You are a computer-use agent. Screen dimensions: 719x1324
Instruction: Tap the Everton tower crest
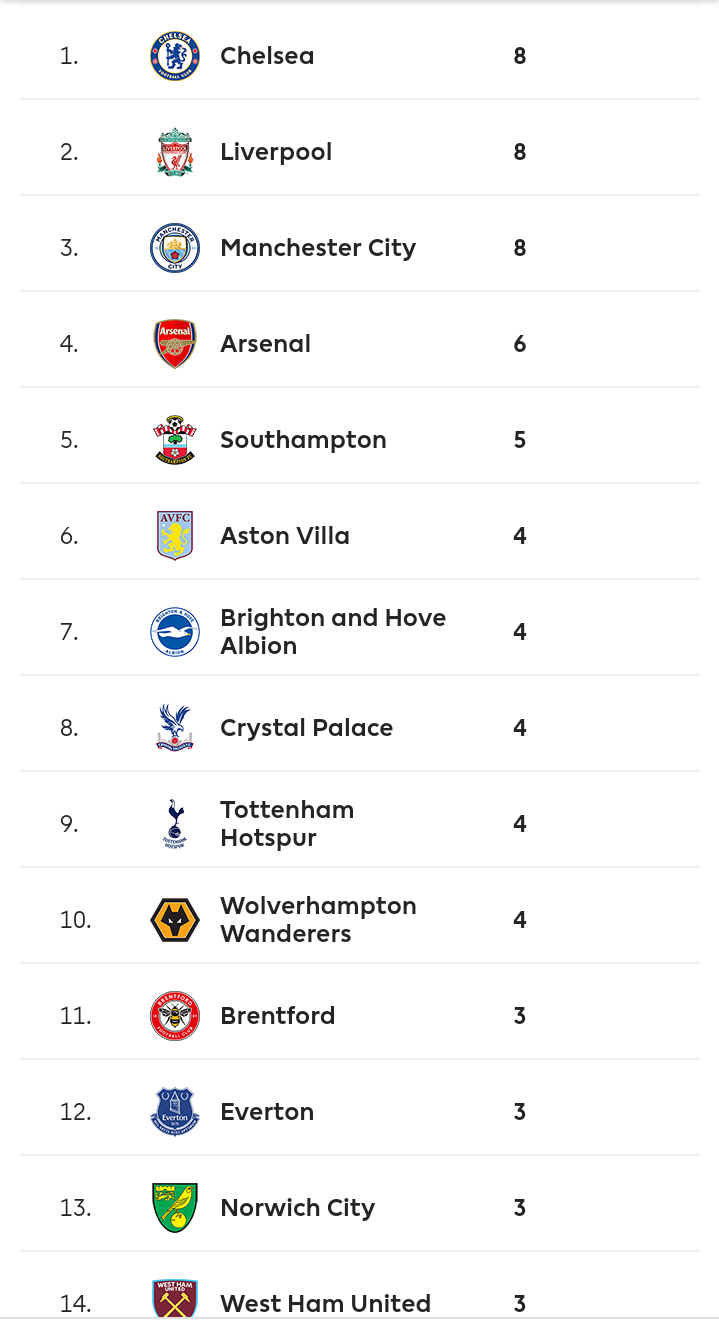point(175,1112)
